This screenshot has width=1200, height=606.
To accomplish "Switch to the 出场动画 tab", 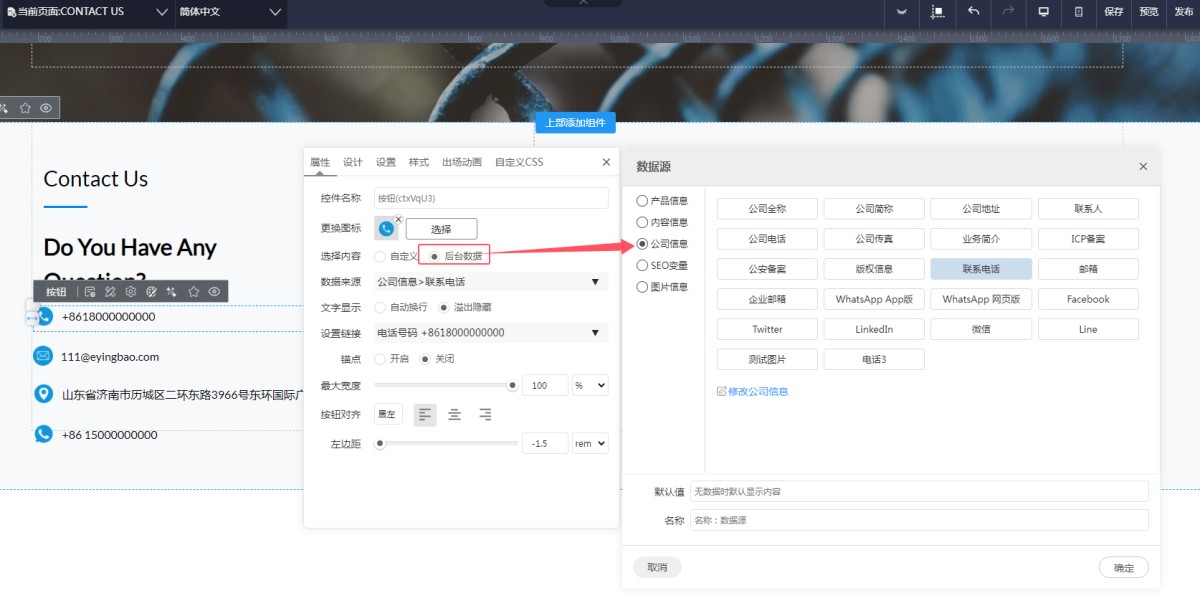I will [461, 162].
